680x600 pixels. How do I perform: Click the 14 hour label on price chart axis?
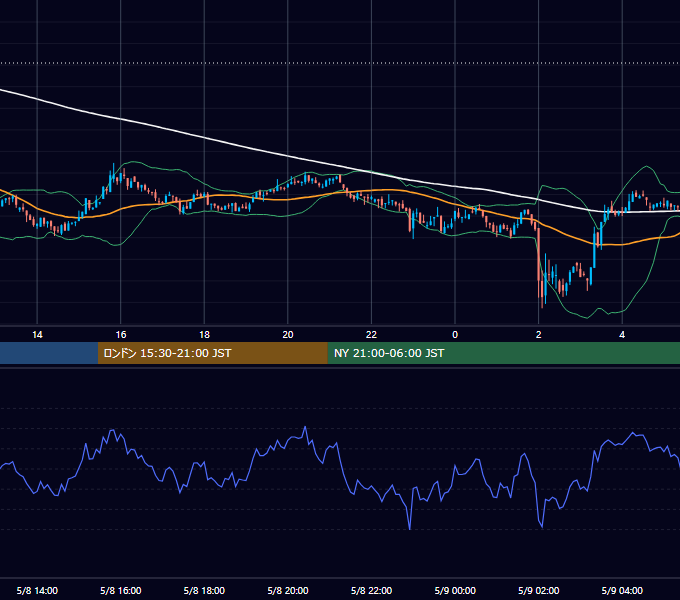tap(37, 335)
